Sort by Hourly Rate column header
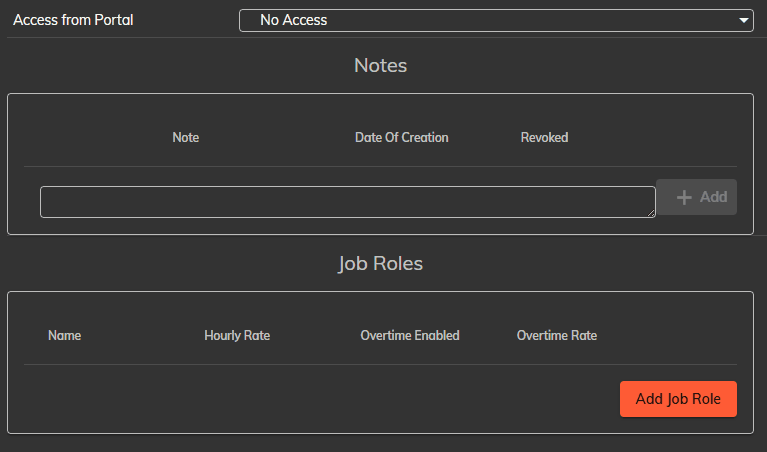Screen dimensions: 767x452 tap(237, 335)
